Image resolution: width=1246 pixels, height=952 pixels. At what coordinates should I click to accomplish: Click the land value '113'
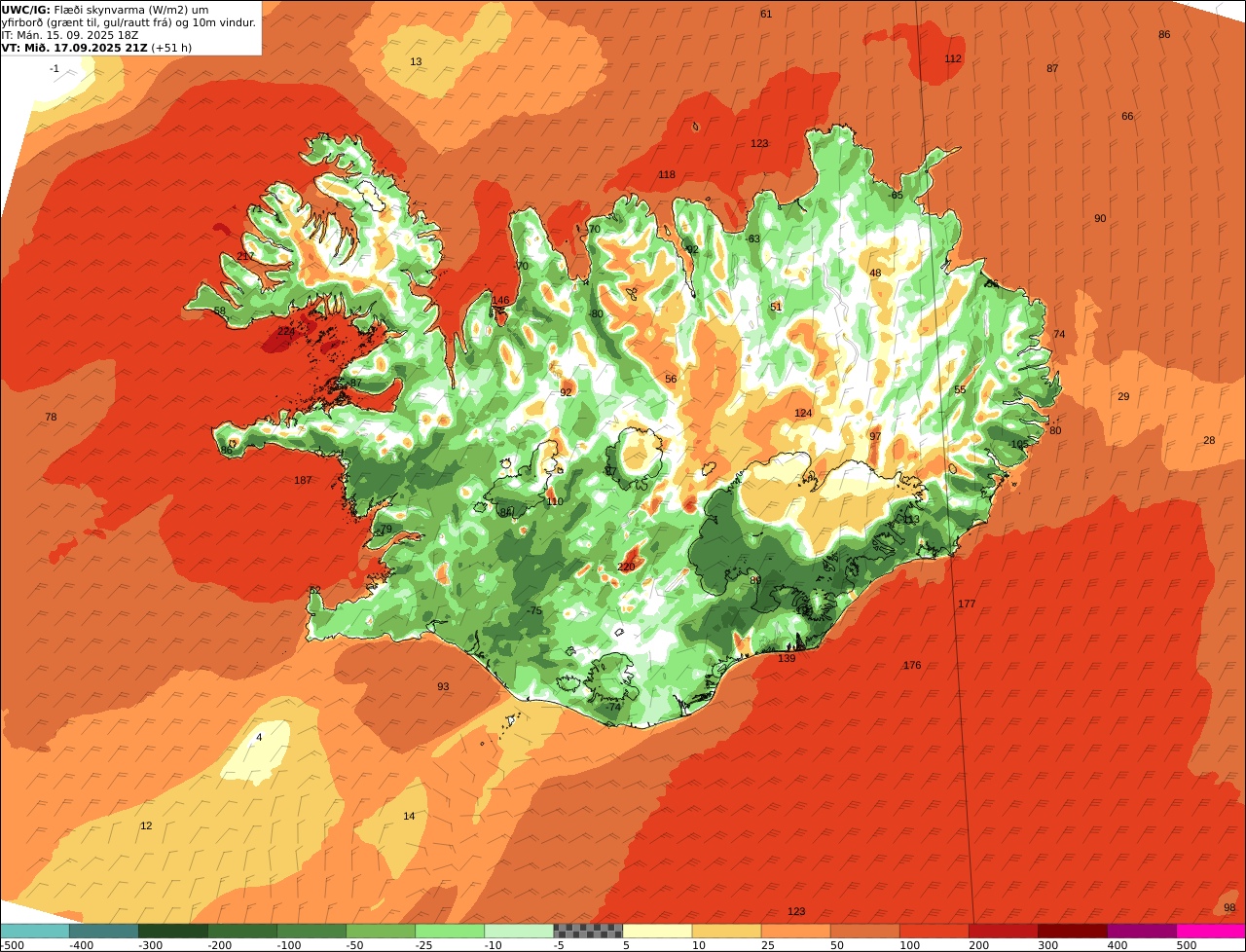[x=911, y=519]
